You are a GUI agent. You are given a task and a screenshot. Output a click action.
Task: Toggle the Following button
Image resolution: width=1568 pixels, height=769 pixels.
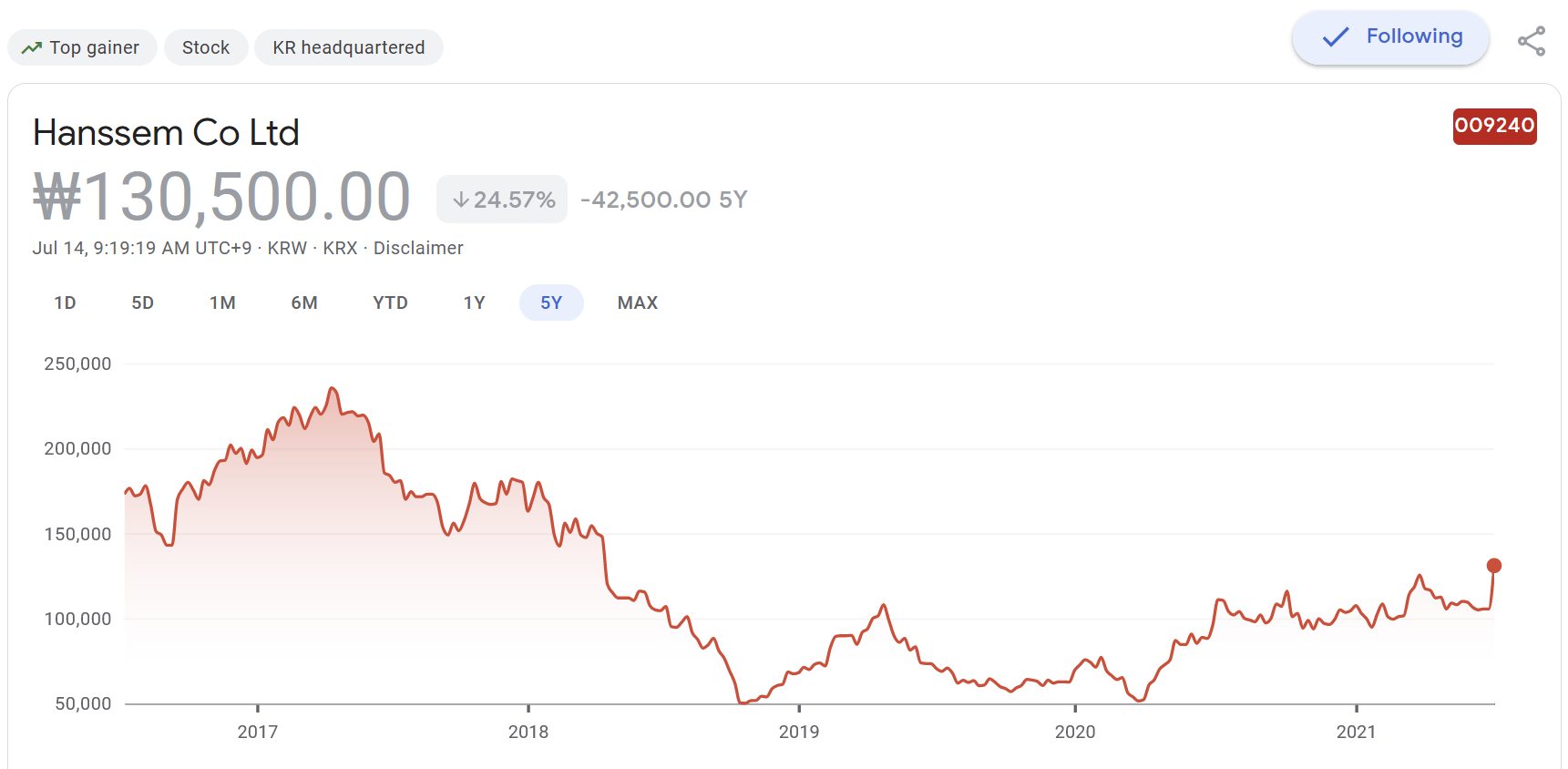[1390, 37]
